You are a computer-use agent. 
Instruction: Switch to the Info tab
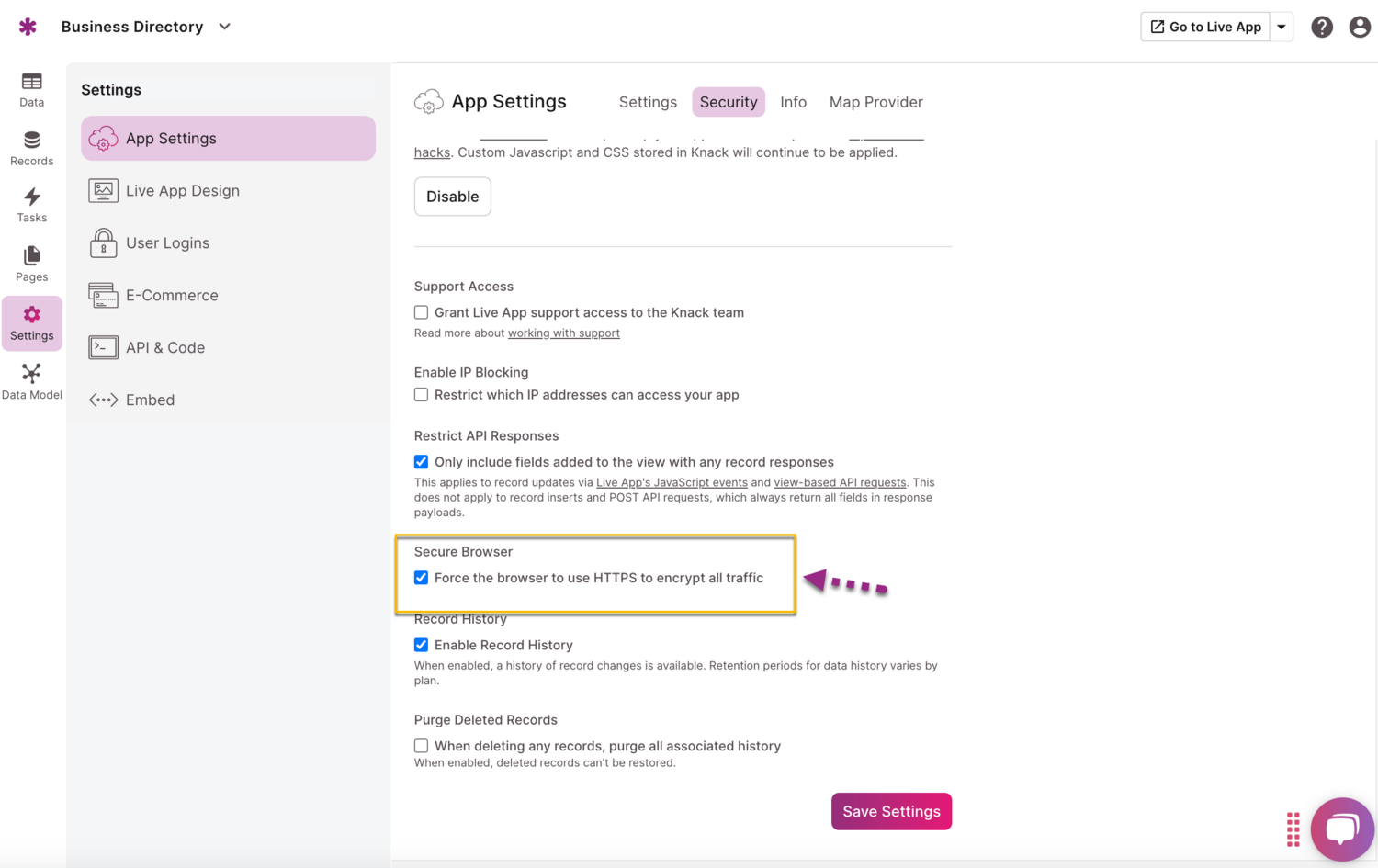[x=793, y=102]
